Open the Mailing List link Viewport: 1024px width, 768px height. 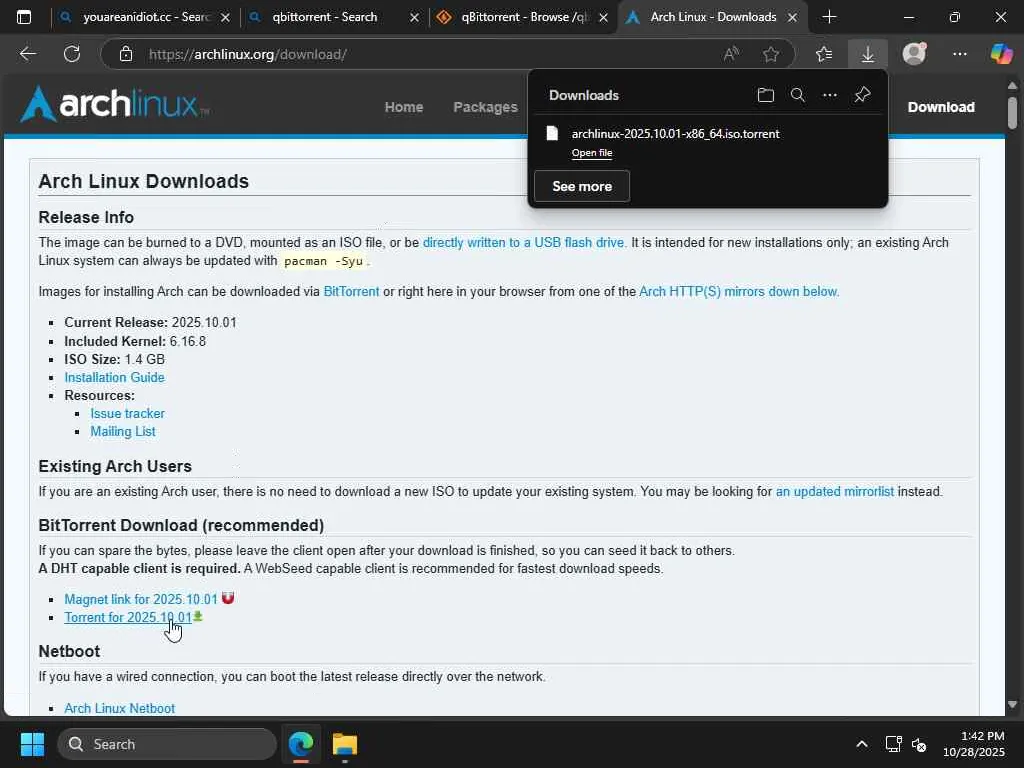(123, 432)
